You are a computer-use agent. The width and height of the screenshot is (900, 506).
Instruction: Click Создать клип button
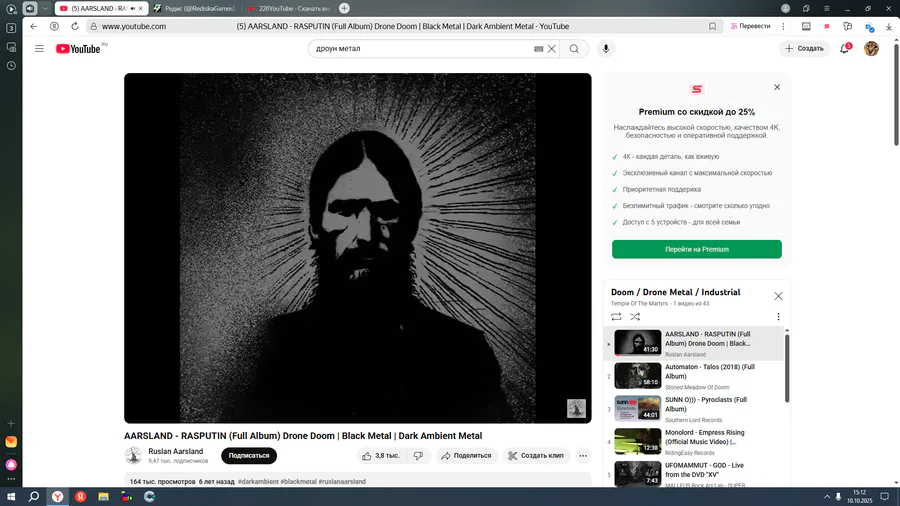point(536,456)
